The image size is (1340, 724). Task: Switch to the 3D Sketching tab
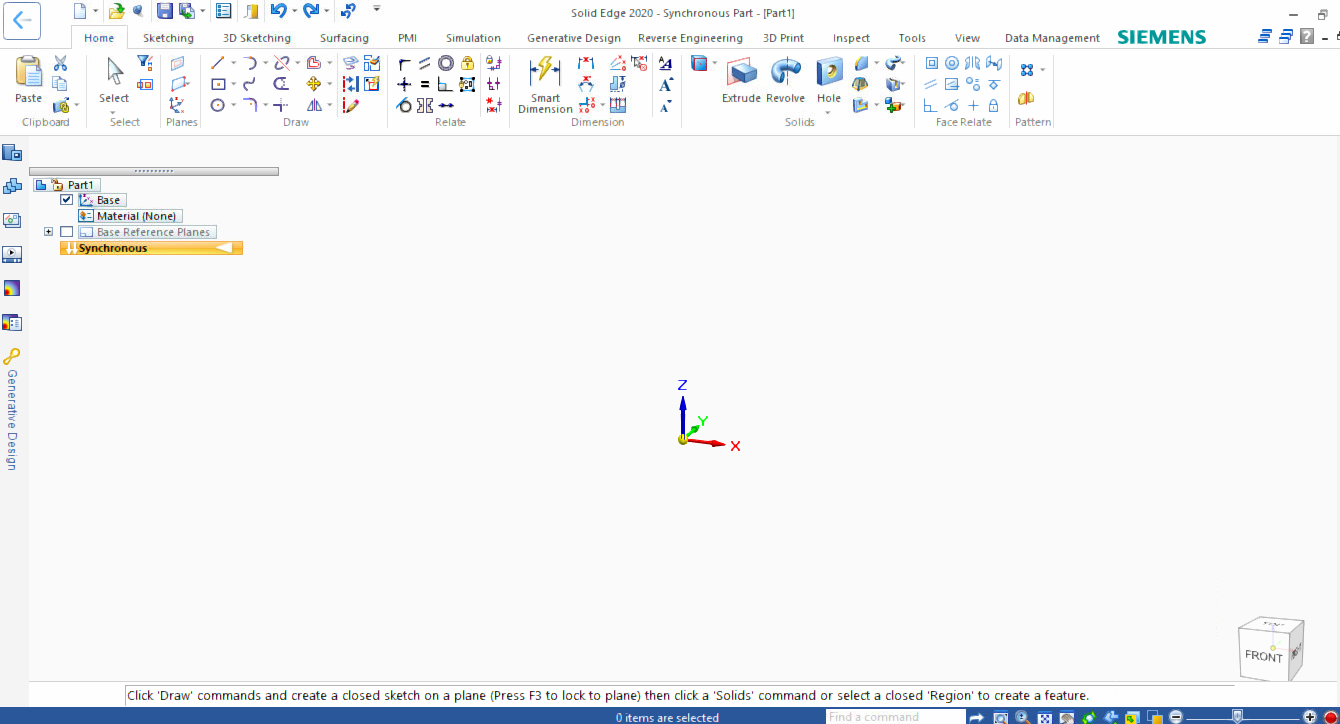click(257, 38)
